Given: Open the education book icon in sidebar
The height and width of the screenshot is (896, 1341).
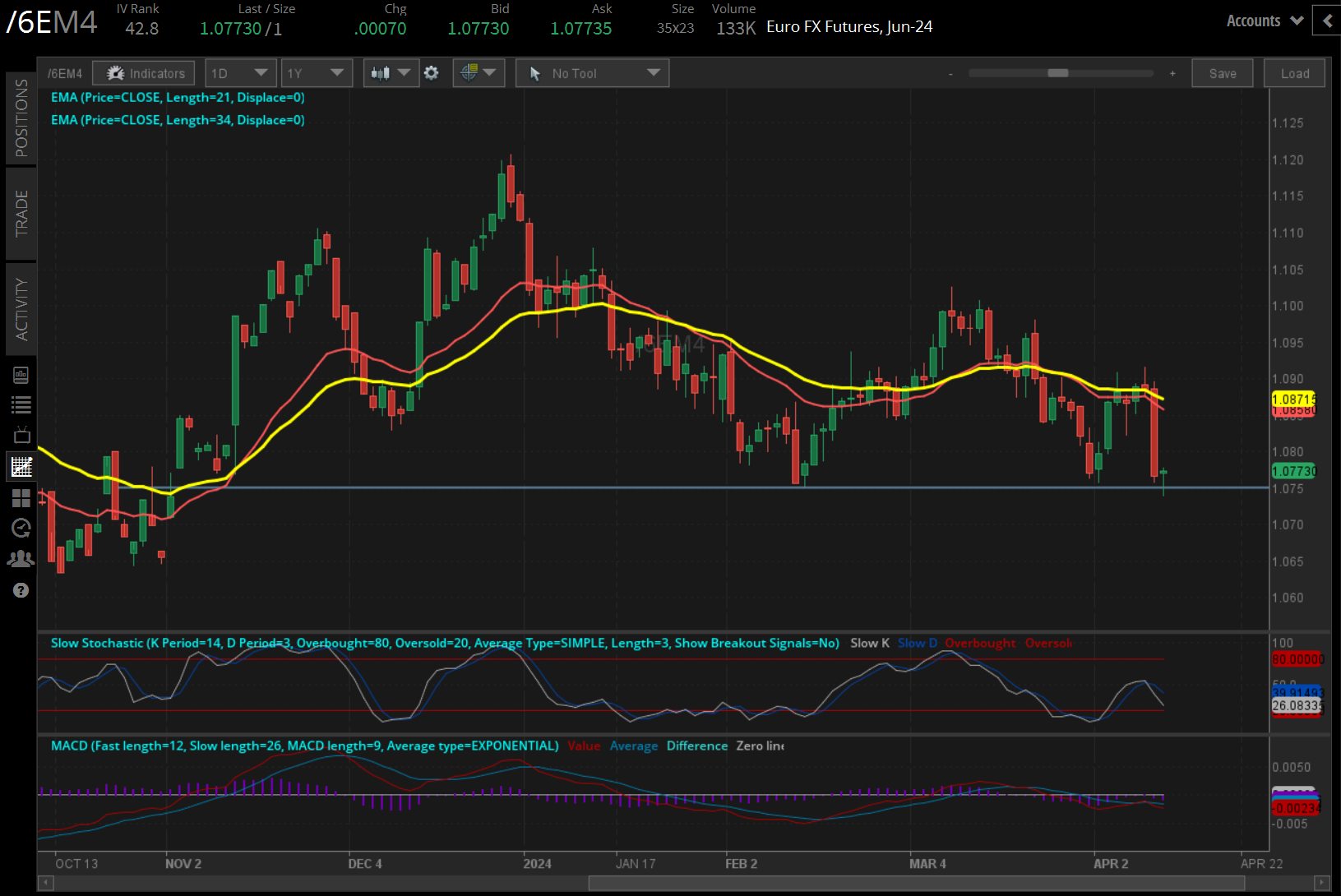Looking at the screenshot, I should coord(21,375).
